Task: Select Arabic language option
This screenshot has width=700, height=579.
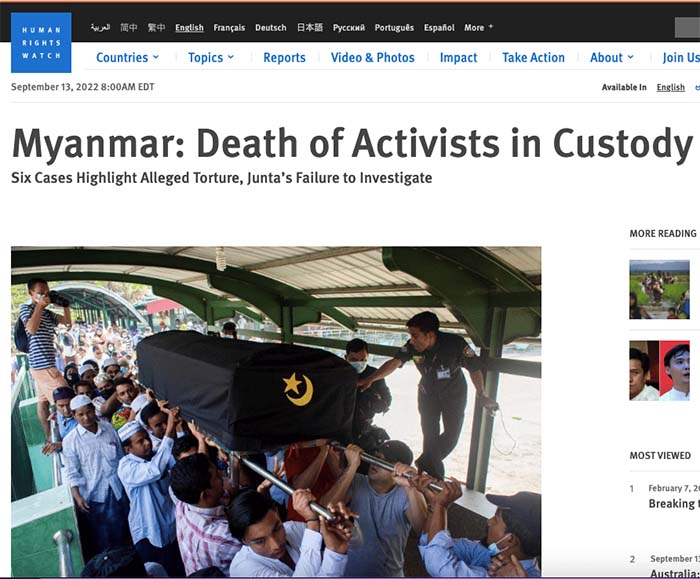Action: click(x=100, y=28)
